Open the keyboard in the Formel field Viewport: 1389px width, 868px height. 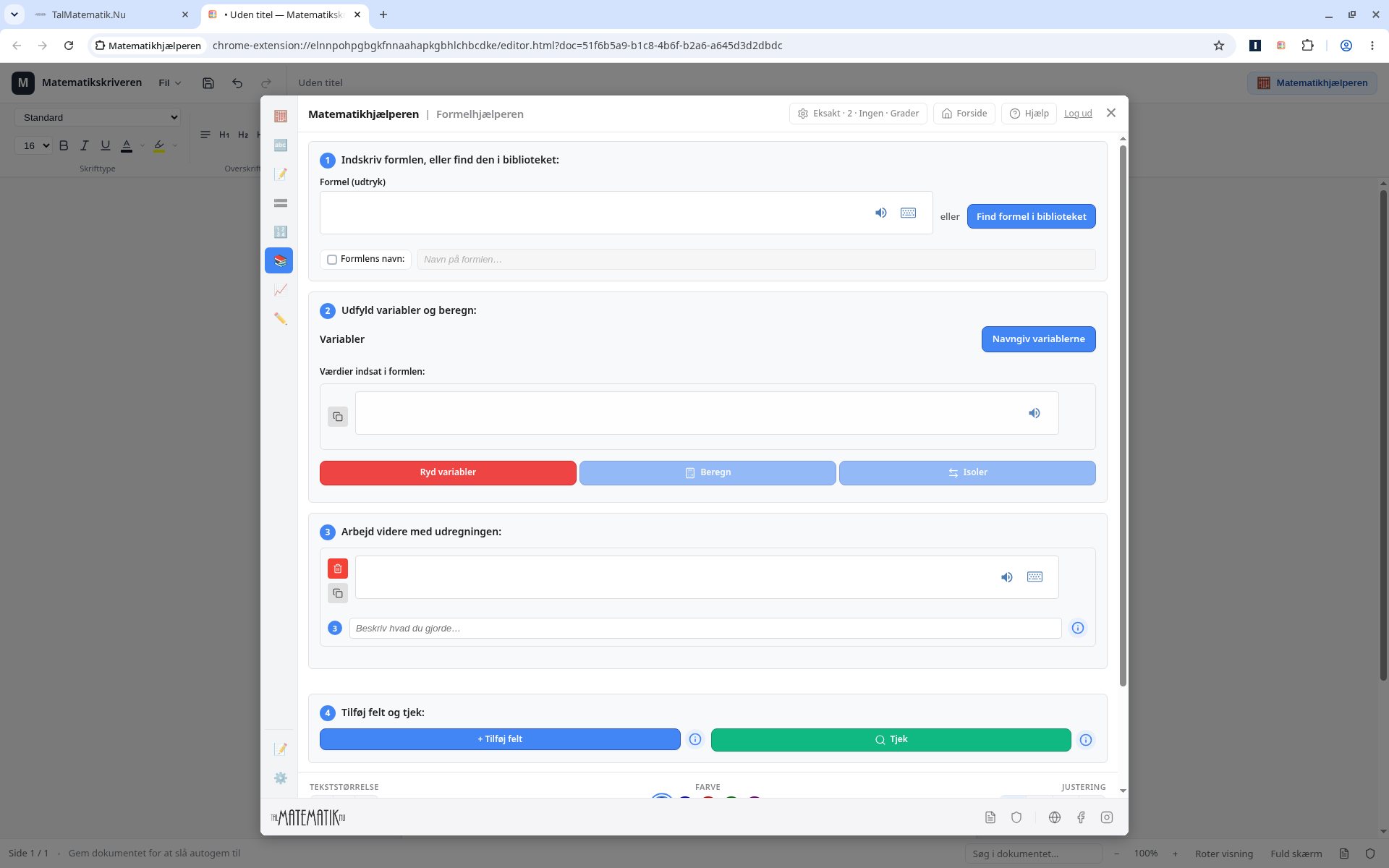(x=908, y=213)
